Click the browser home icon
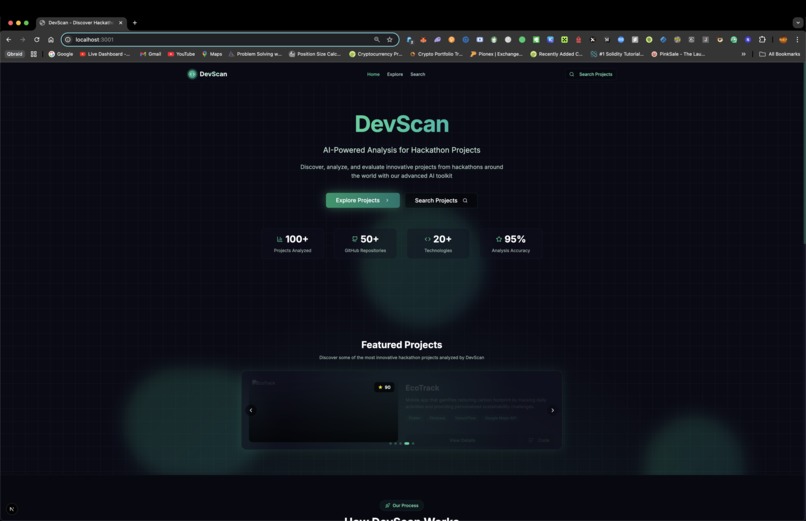Image resolution: width=806 pixels, height=521 pixels. click(51, 40)
